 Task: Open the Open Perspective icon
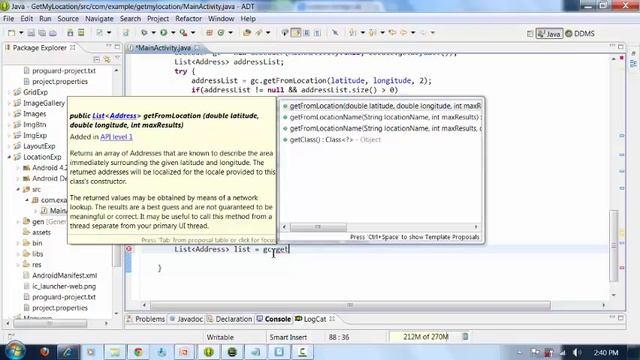(x=530, y=34)
